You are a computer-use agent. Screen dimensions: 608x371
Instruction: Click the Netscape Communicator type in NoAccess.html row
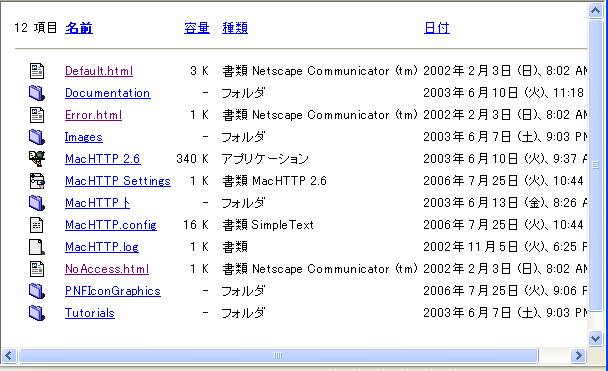click(320, 269)
